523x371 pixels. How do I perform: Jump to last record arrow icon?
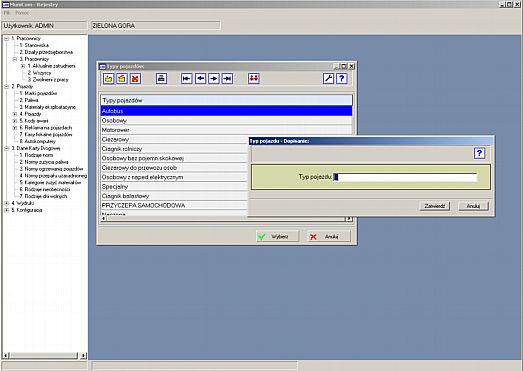click(x=227, y=79)
